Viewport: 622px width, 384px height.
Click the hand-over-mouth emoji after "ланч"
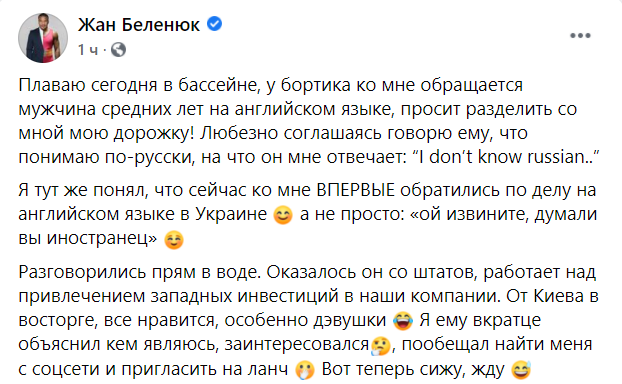pos(305,370)
